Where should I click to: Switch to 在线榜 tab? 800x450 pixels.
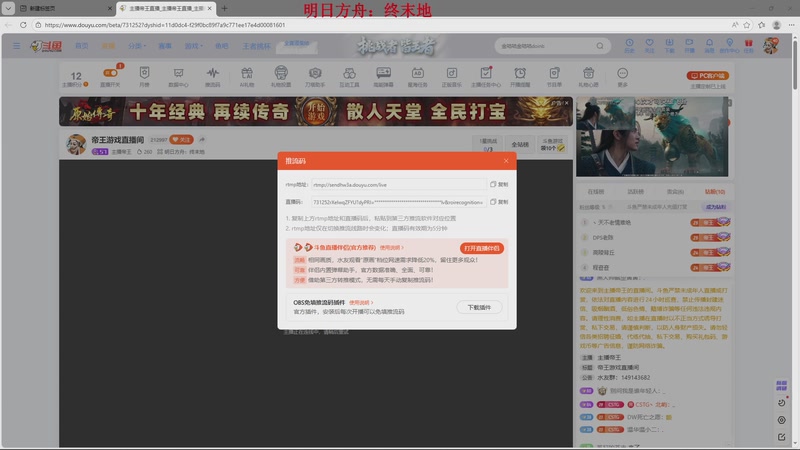pyautogui.click(x=595, y=192)
